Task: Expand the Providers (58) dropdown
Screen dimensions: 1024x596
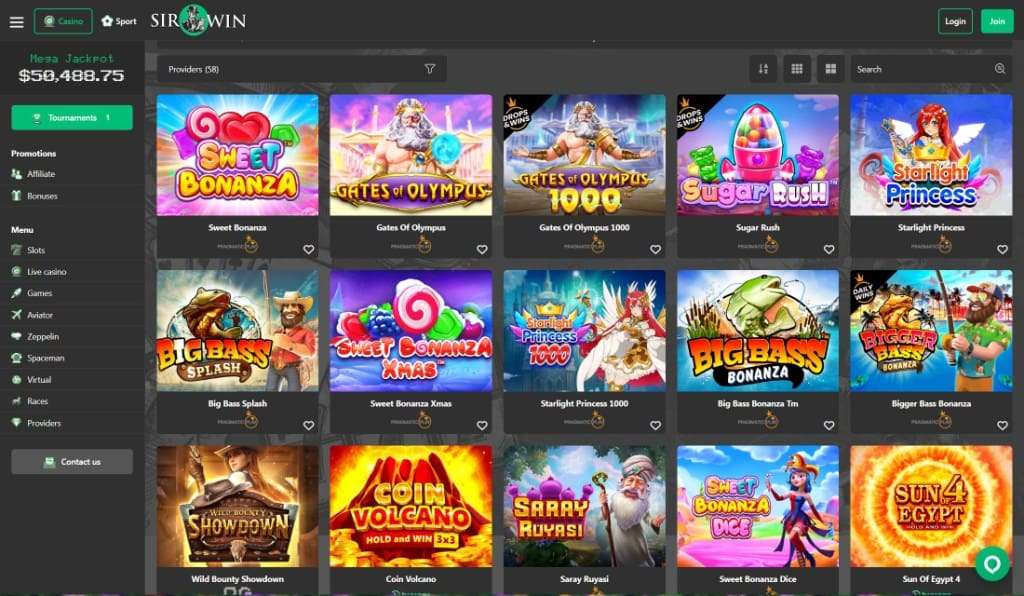Action: (x=302, y=69)
